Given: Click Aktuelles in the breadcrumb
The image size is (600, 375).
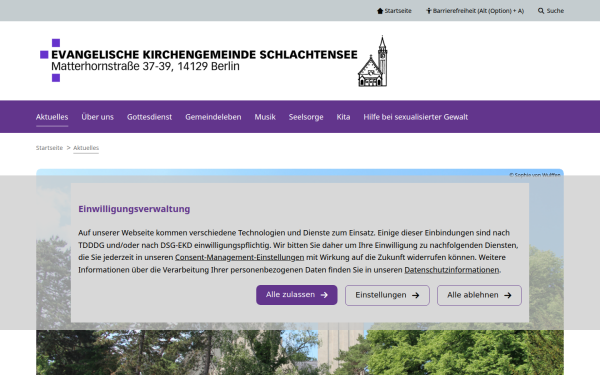Looking at the screenshot, I should (86, 148).
